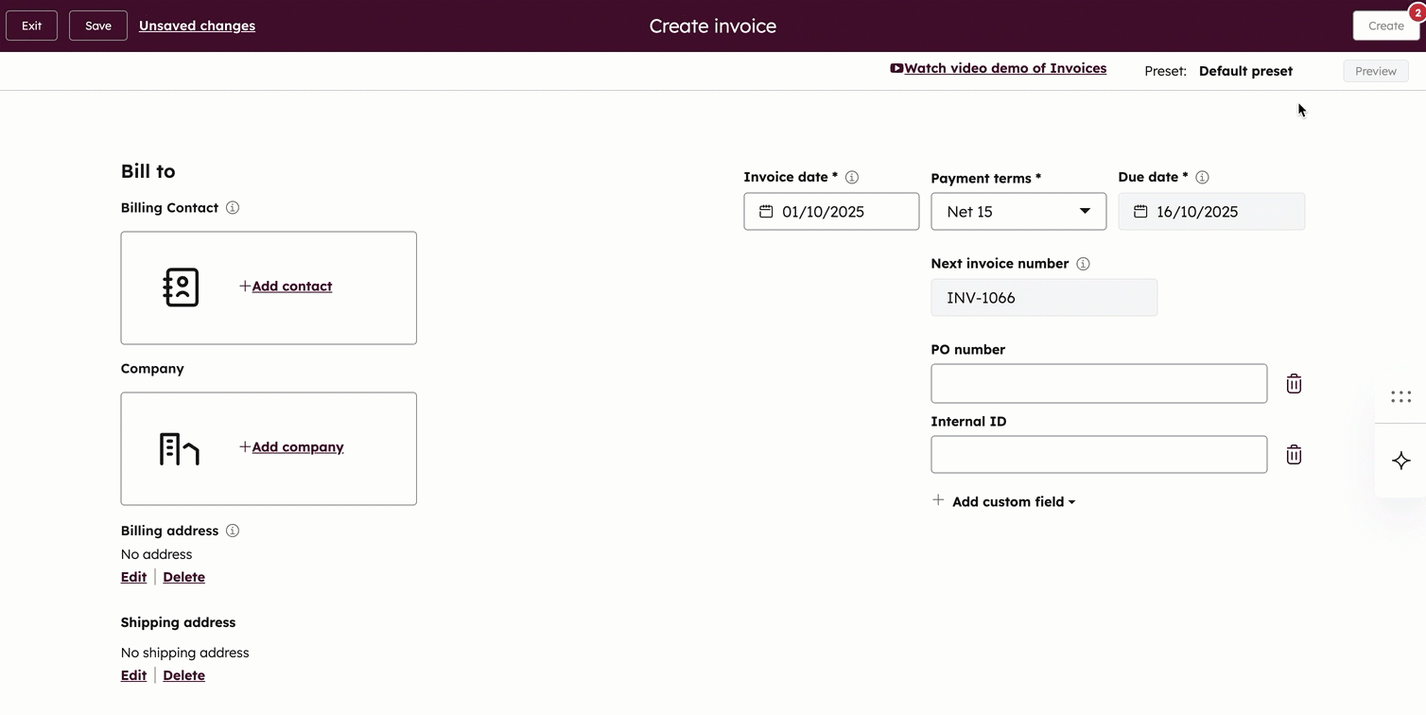Change the Default preset selection
1426x715 pixels.
1245,70
